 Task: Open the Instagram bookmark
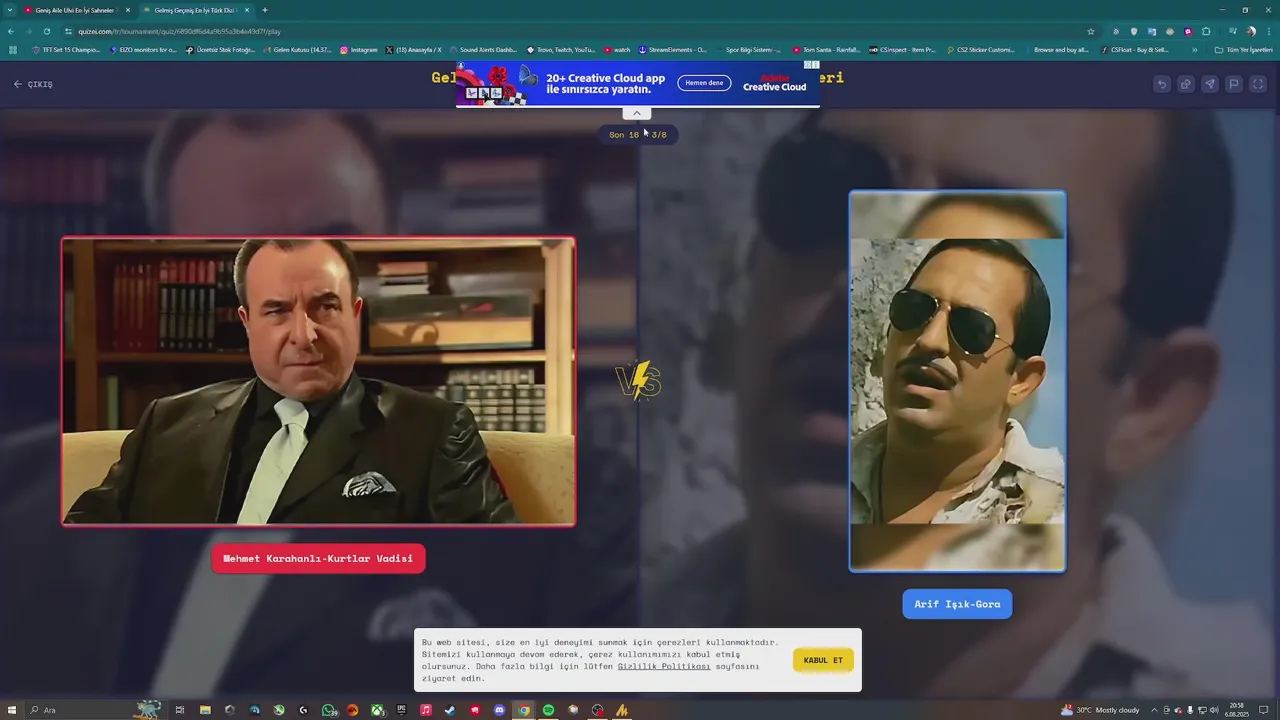coord(359,49)
